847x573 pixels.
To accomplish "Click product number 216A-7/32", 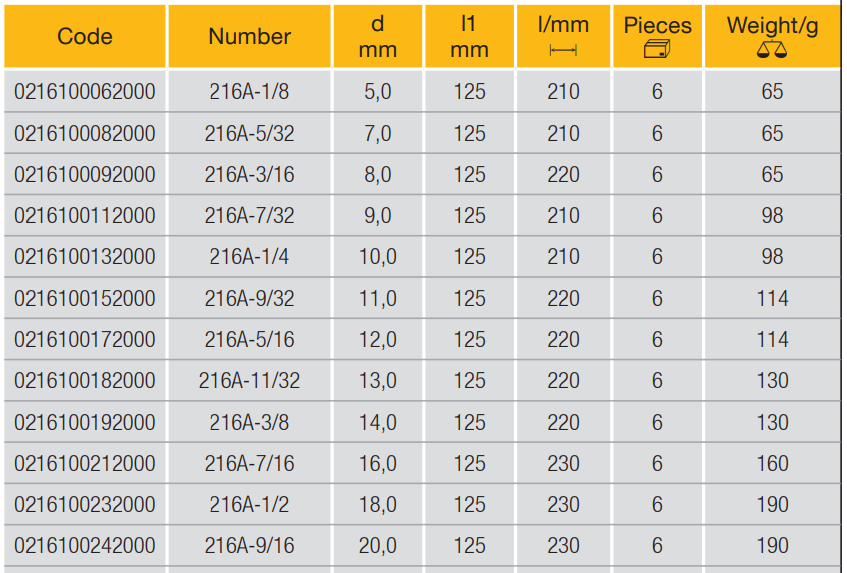I will click(249, 216).
